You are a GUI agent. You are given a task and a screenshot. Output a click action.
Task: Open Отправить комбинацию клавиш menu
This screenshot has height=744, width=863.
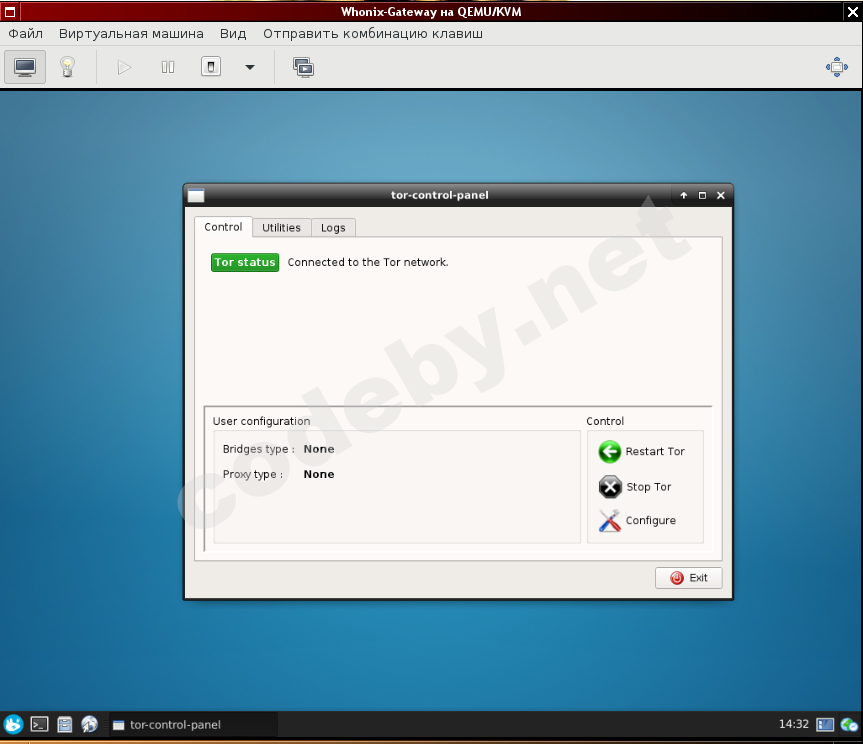tap(373, 34)
